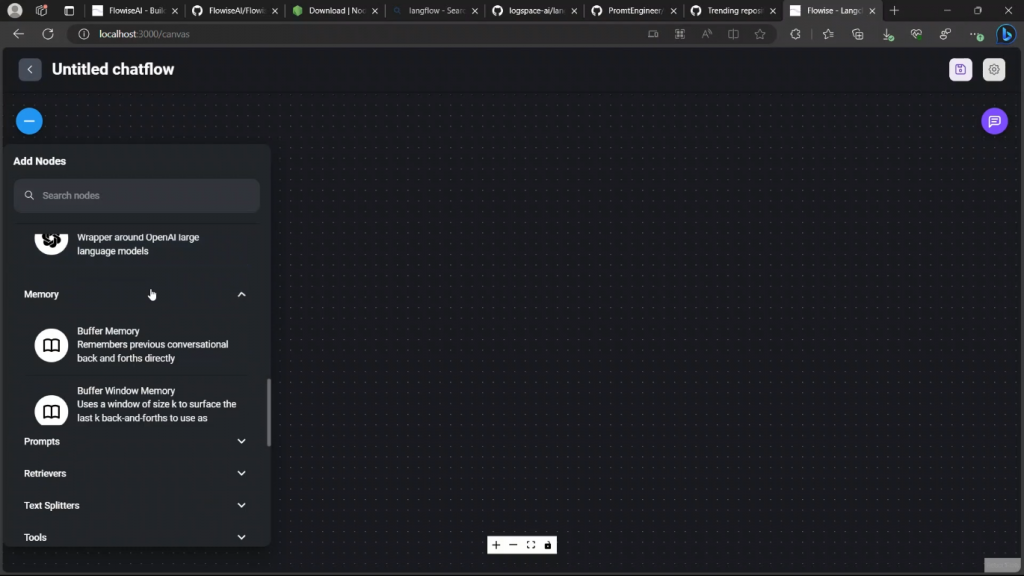Select Buffer Window Memory node entry
Screen dimensions: 1024x576
138,404
